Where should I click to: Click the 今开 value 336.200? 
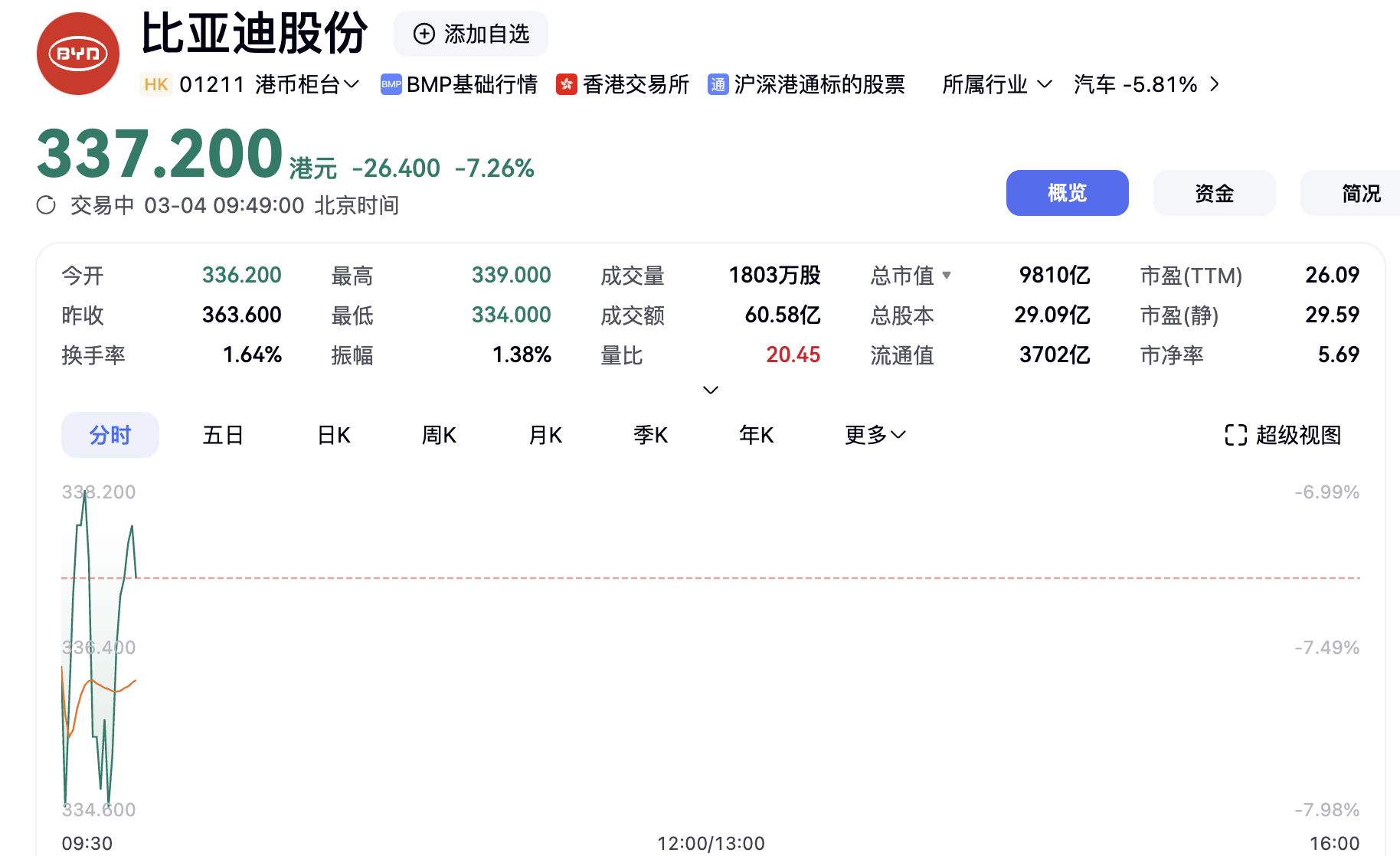pyautogui.click(x=242, y=275)
